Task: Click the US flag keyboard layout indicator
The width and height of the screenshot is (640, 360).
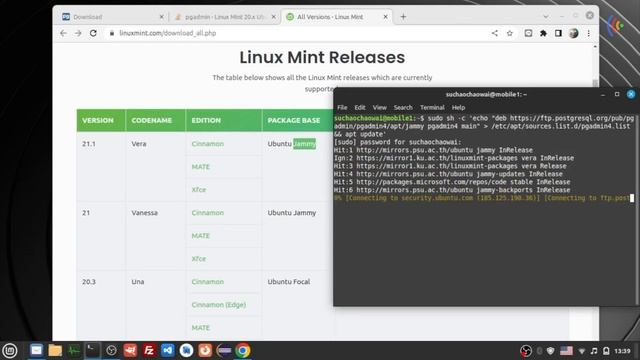Action: [x=566, y=351]
